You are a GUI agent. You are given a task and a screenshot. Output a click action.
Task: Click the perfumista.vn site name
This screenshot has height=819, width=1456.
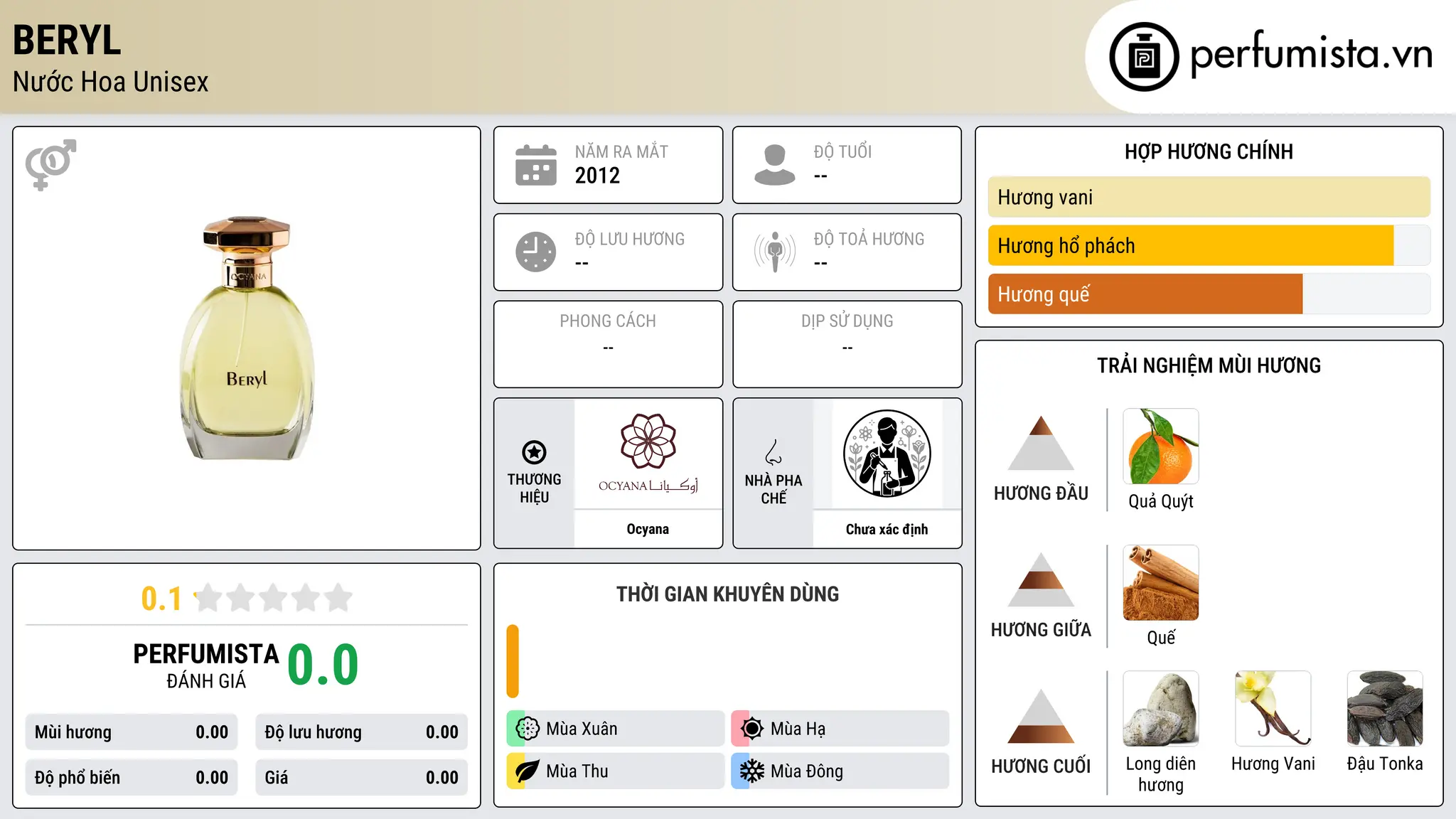[1311, 54]
